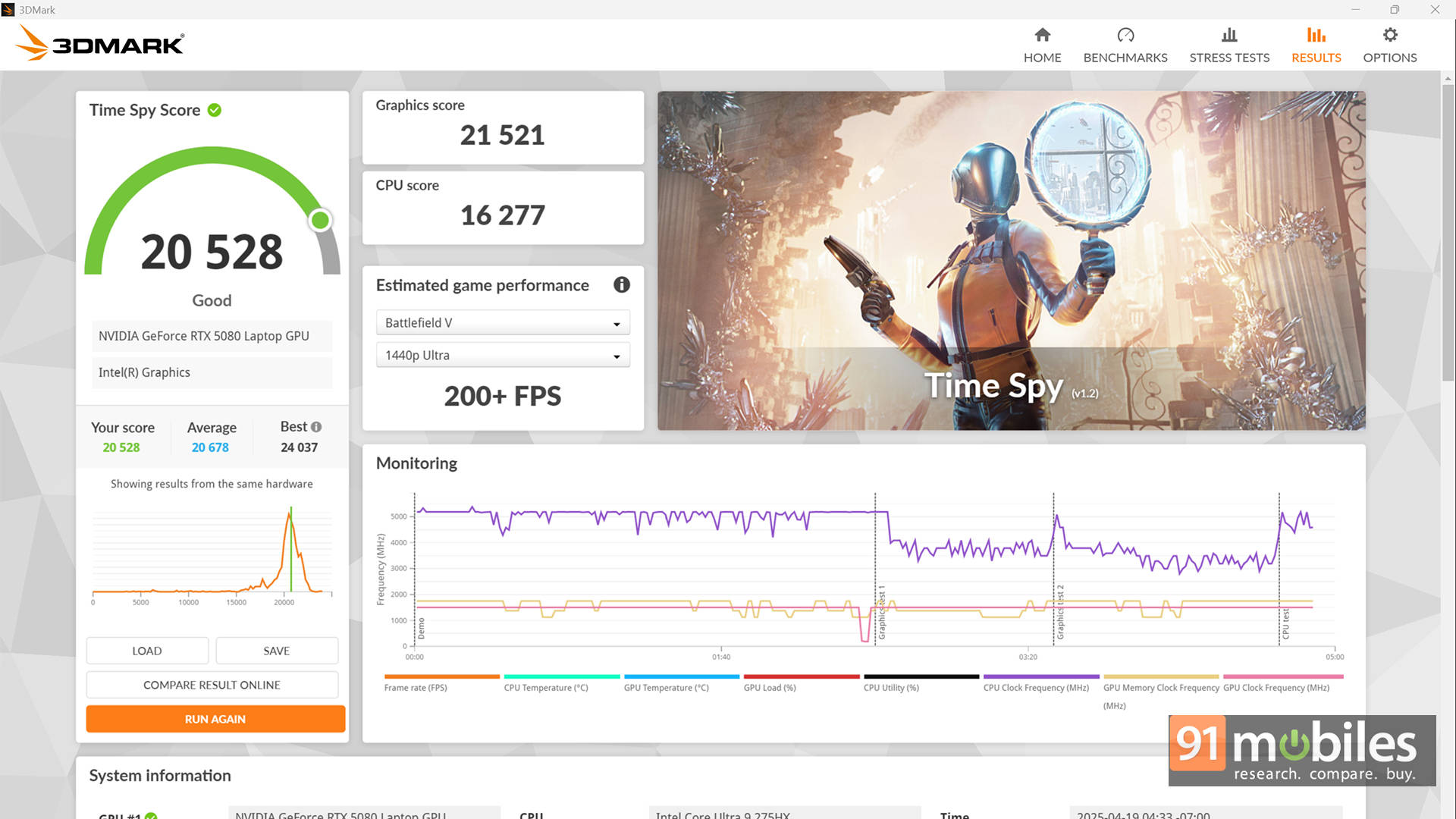Open the Results tab

1316,45
